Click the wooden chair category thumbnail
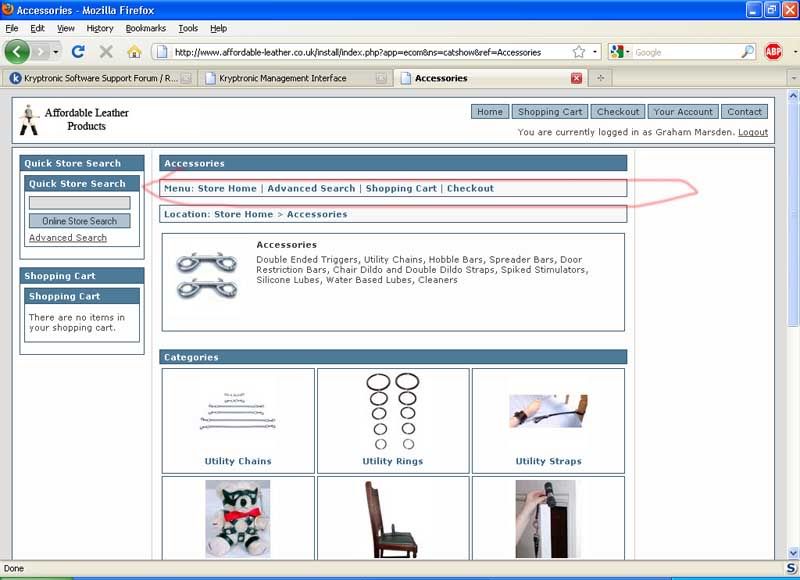The height and width of the screenshot is (580, 800). click(x=392, y=519)
